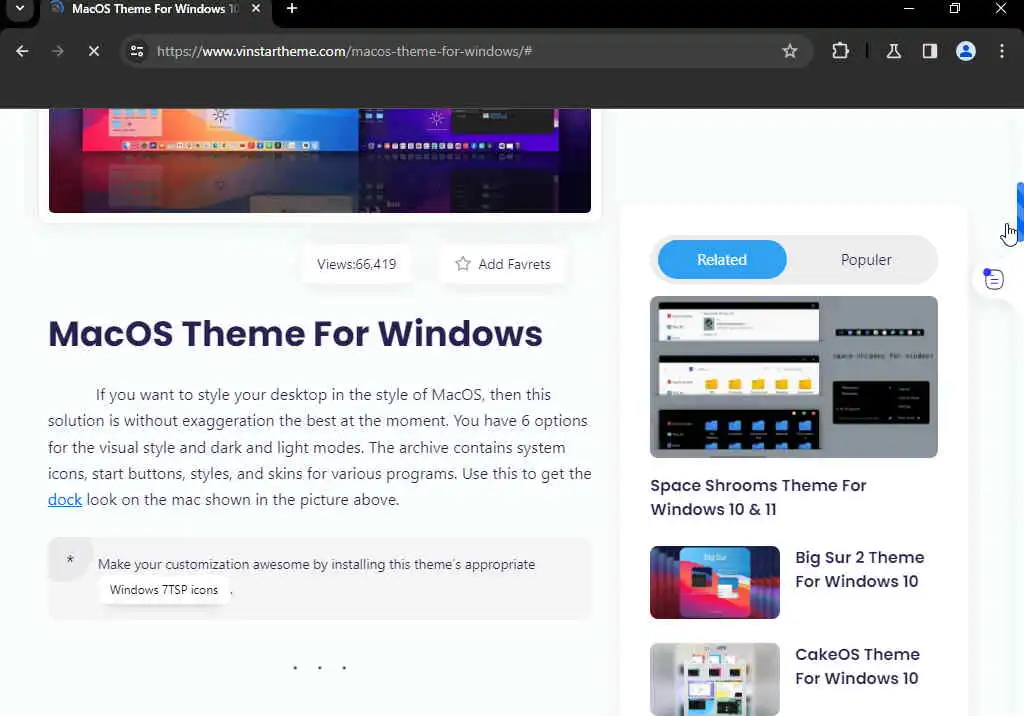The image size is (1024, 716).
Task: Open Space Shrooms Theme For Windows 10 & 11
Action: pos(758,497)
